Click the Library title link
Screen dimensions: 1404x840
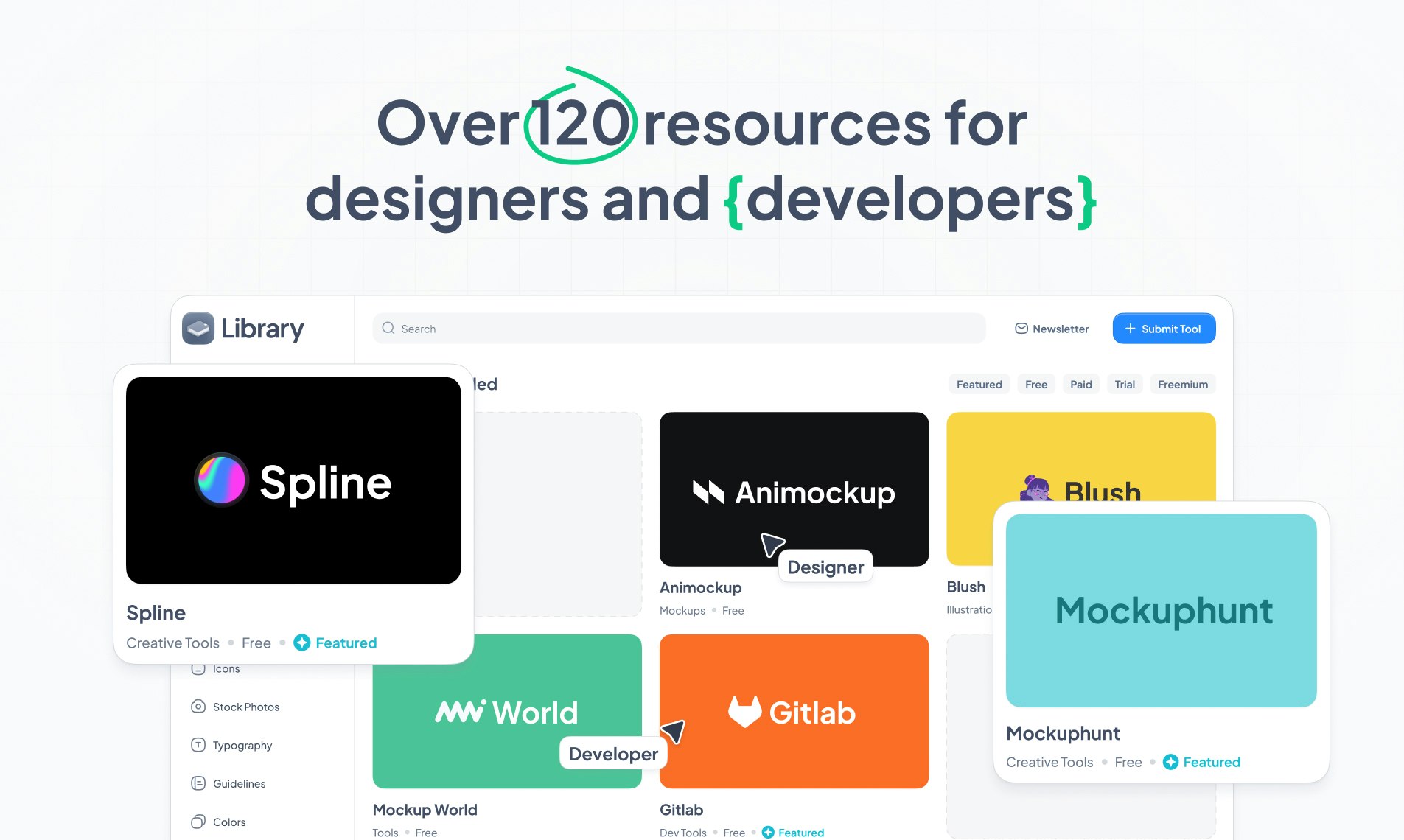click(x=262, y=329)
